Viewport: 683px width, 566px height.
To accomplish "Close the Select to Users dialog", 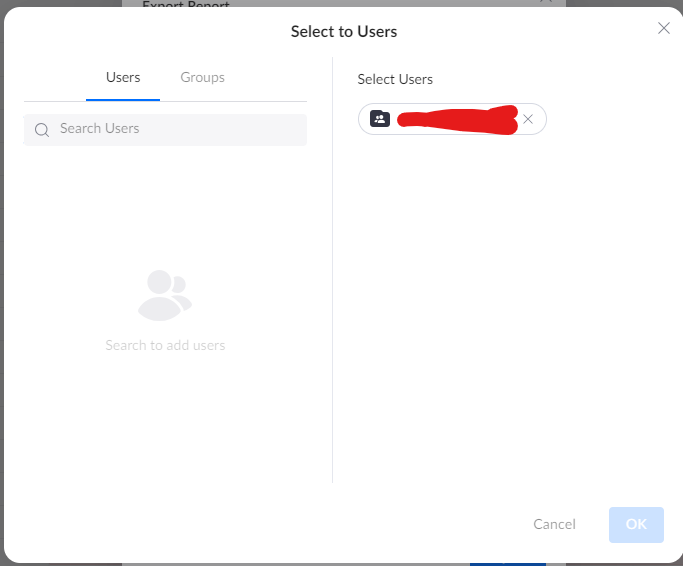I will (x=663, y=28).
